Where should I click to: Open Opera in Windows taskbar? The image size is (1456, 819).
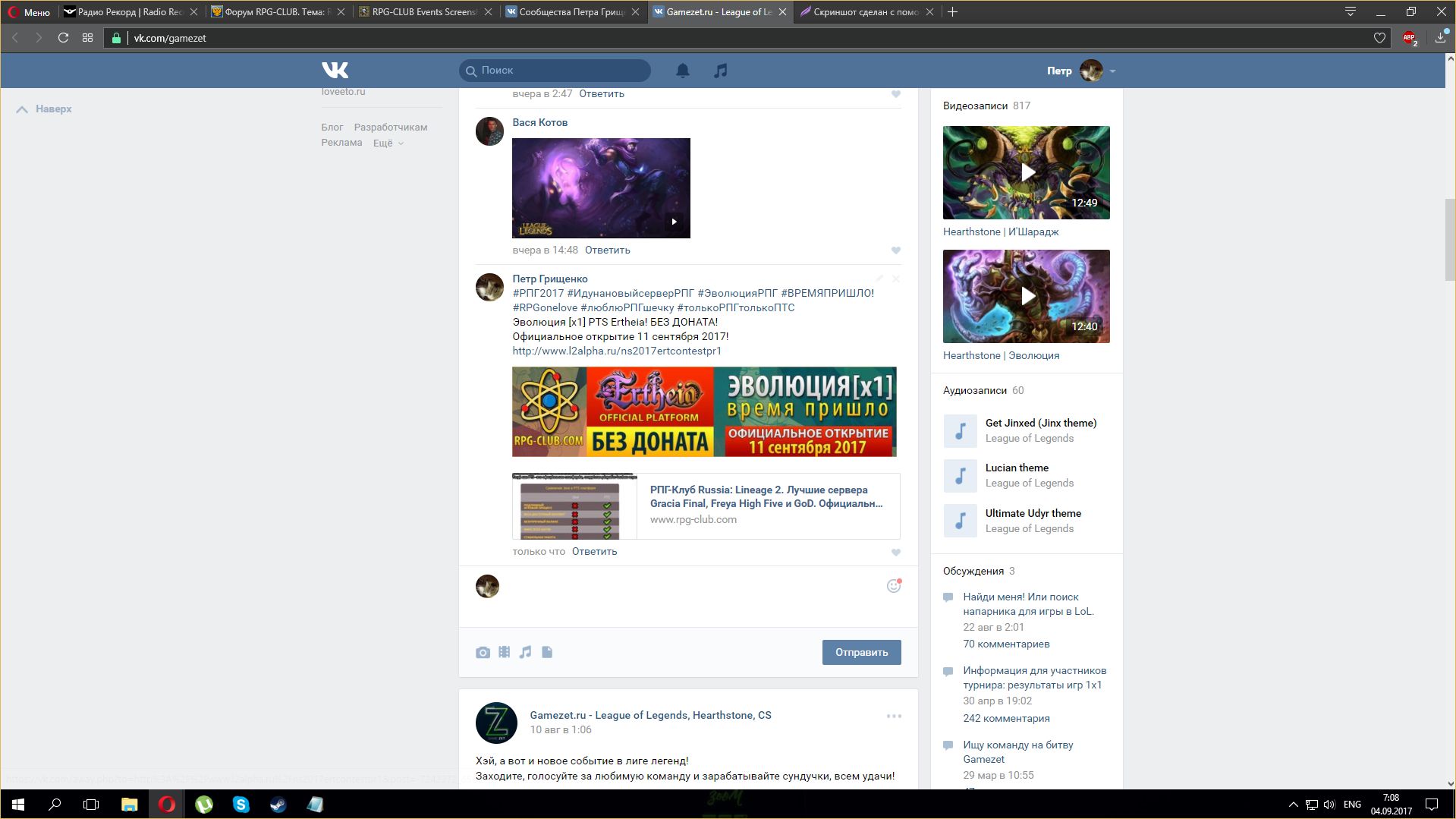(166, 805)
